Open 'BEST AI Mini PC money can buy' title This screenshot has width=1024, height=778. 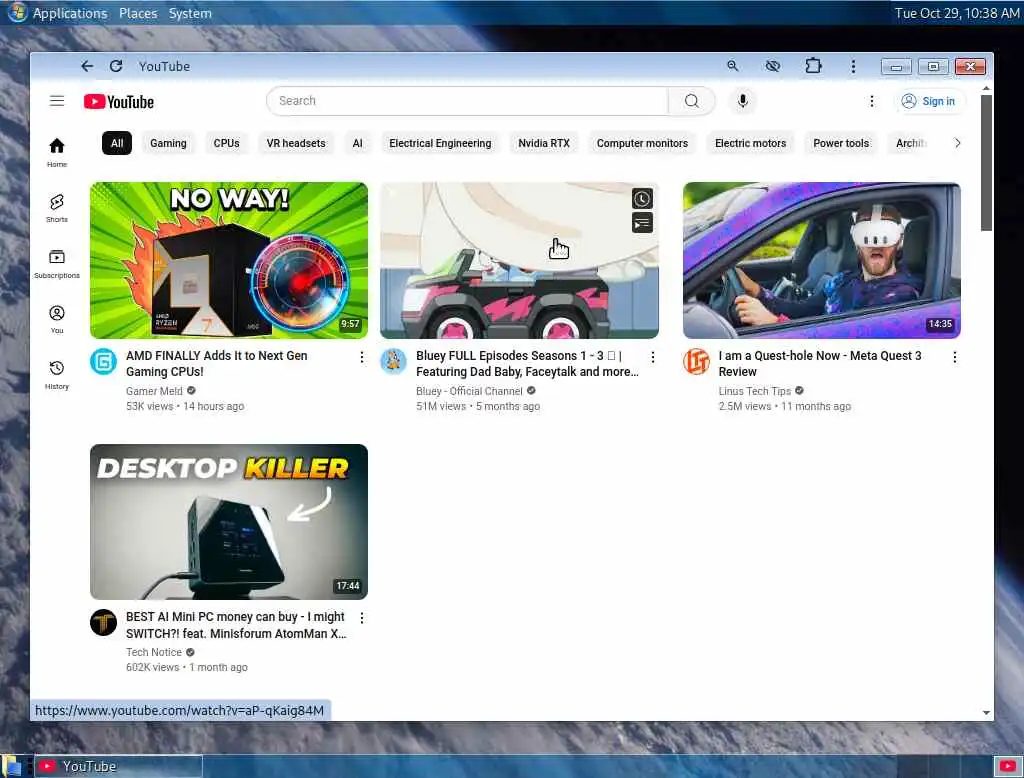(x=236, y=624)
